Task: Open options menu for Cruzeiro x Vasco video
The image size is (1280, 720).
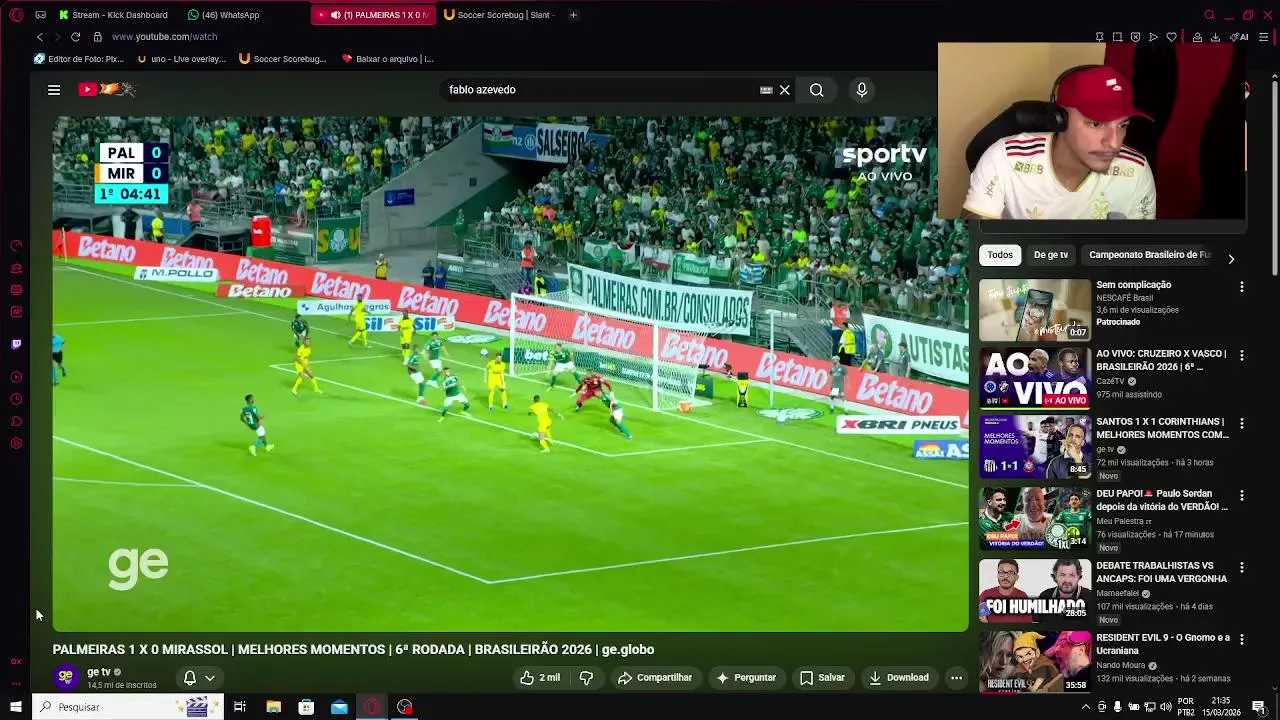Action: pyautogui.click(x=1242, y=355)
